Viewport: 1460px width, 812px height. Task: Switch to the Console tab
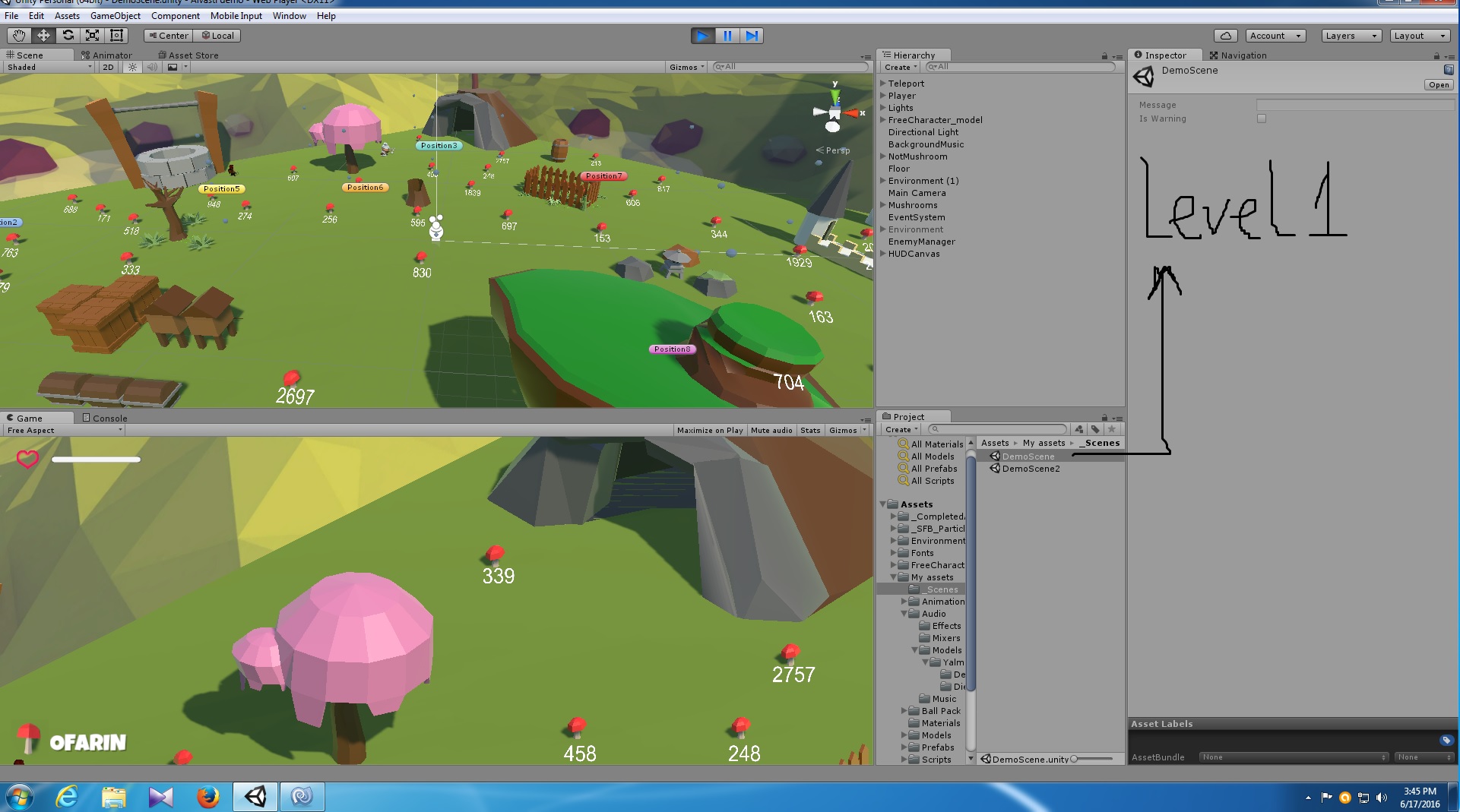pyautogui.click(x=105, y=418)
